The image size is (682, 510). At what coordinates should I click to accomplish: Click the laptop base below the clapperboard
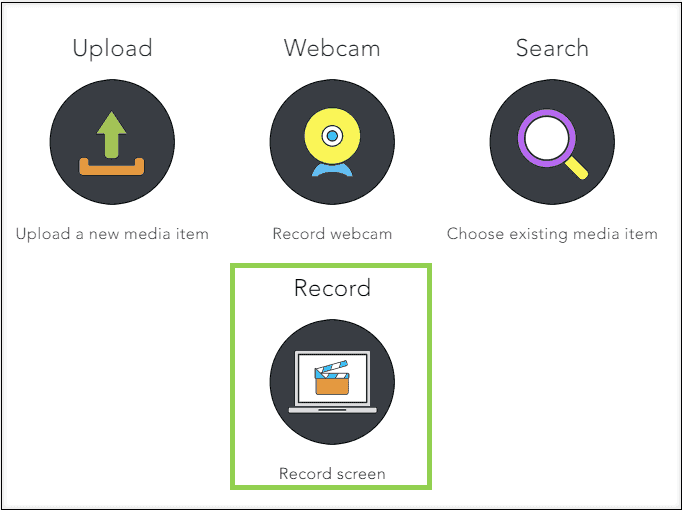[x=333, y=410]
